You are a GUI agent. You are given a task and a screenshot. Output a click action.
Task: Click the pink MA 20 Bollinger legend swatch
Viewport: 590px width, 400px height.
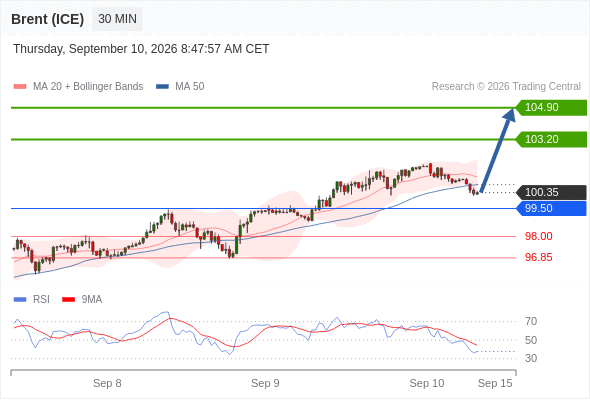pos(20,87)
